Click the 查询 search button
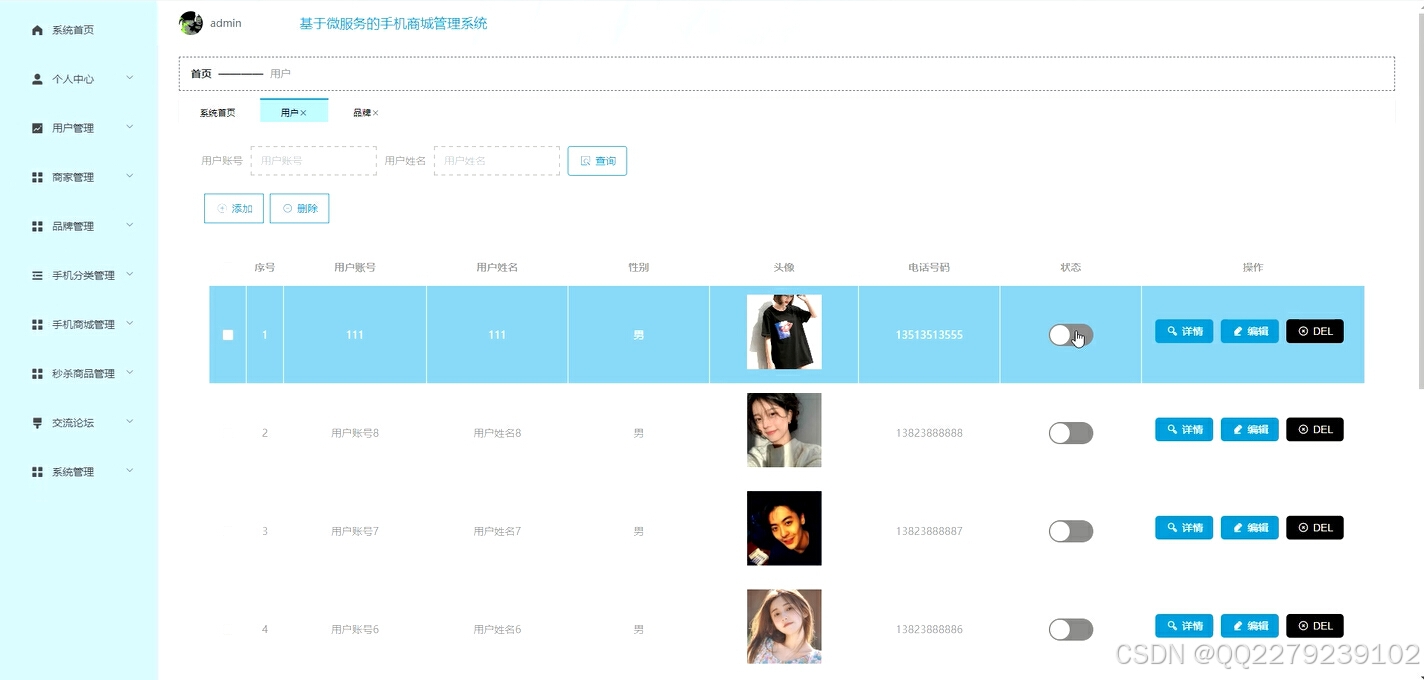This screenshot has height=680, width=1424. (x=597, y=161)
